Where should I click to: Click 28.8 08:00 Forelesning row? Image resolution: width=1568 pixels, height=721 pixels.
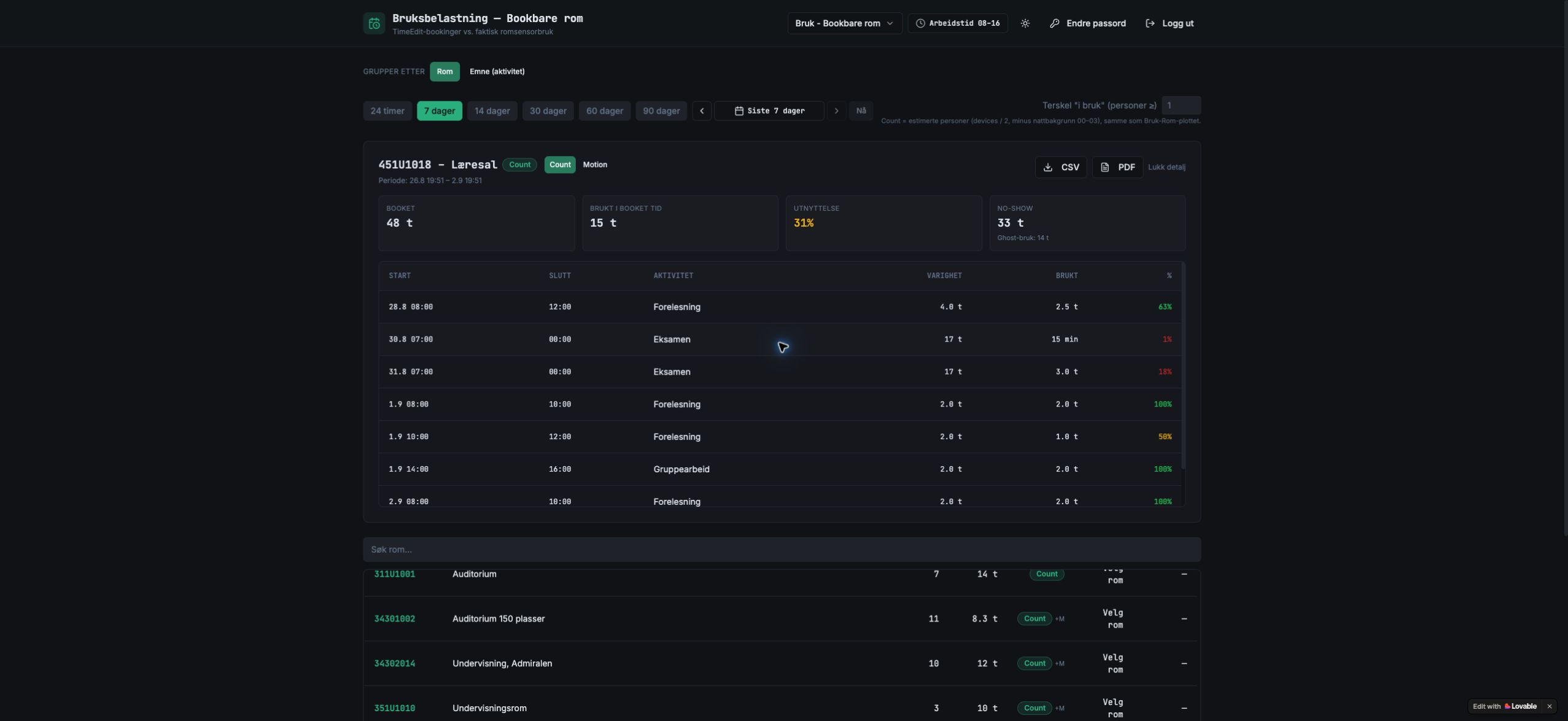[780, 307]
